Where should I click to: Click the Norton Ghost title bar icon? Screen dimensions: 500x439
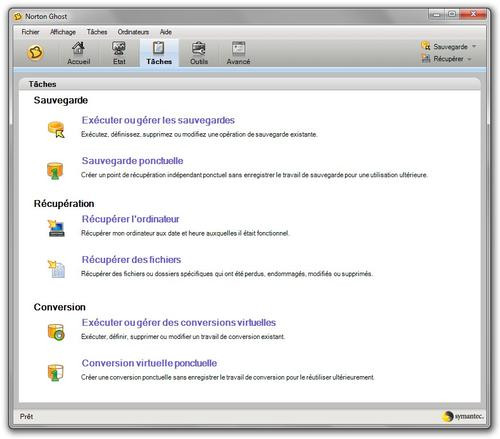point(18,16)
